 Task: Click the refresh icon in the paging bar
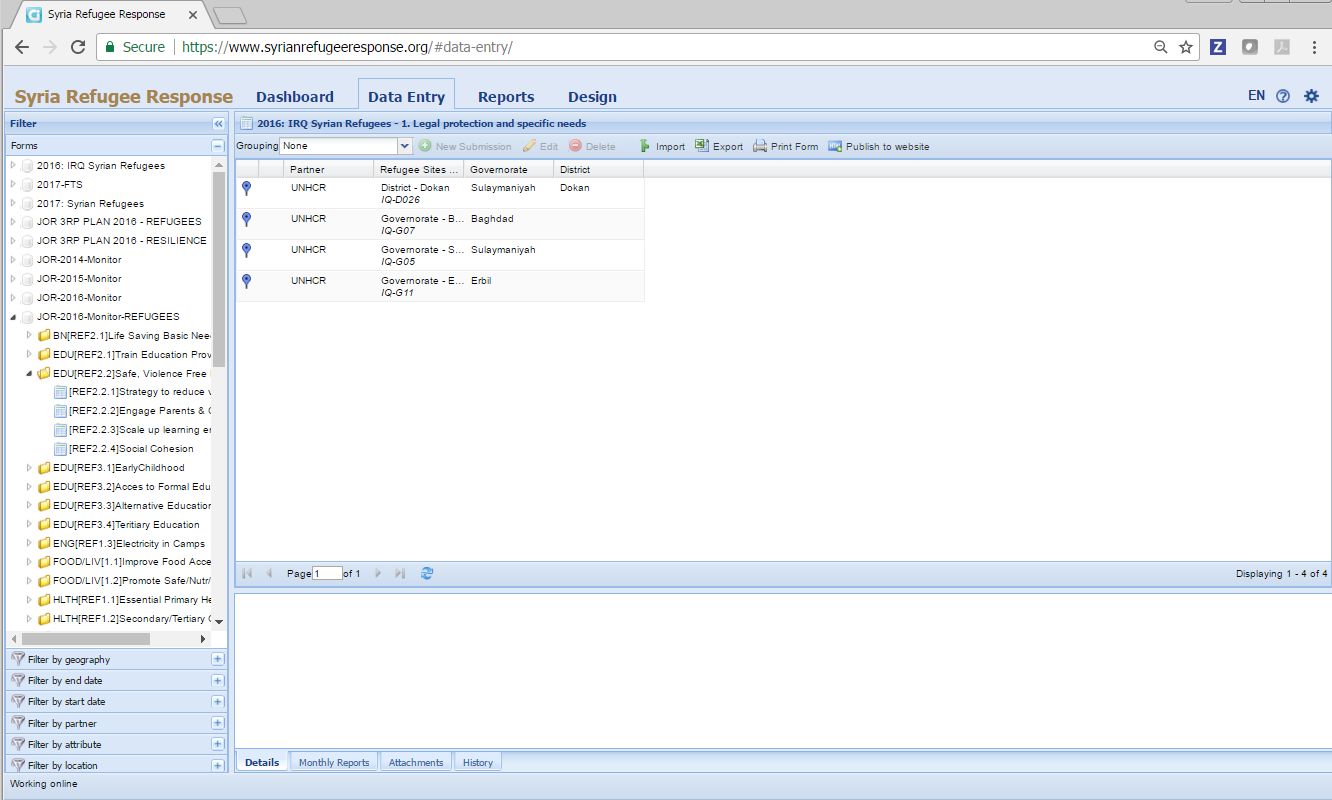427,573
